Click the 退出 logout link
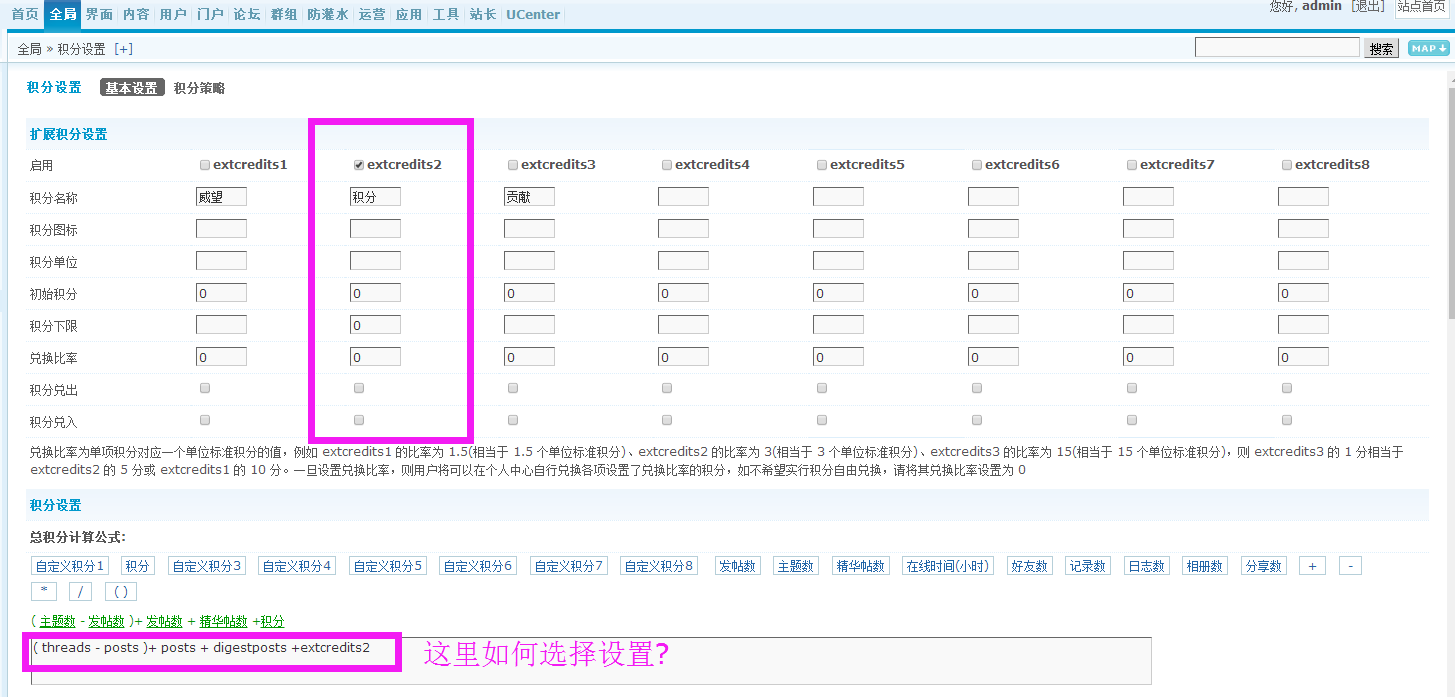The image size is (1455, 697). pos(1368,6)
